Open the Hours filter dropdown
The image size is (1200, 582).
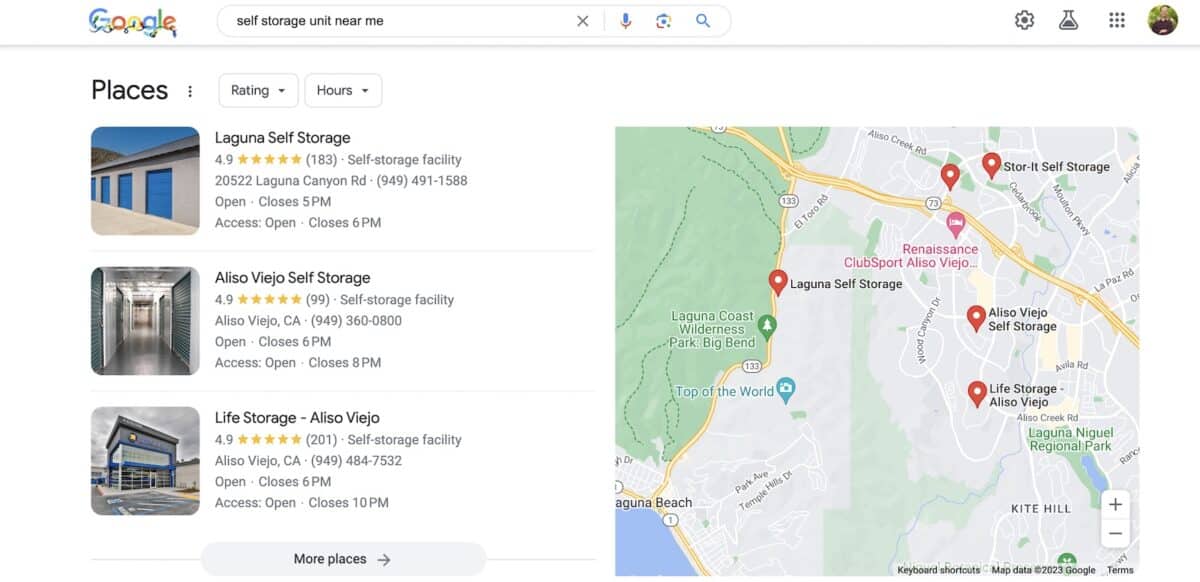tap(342, 90)
